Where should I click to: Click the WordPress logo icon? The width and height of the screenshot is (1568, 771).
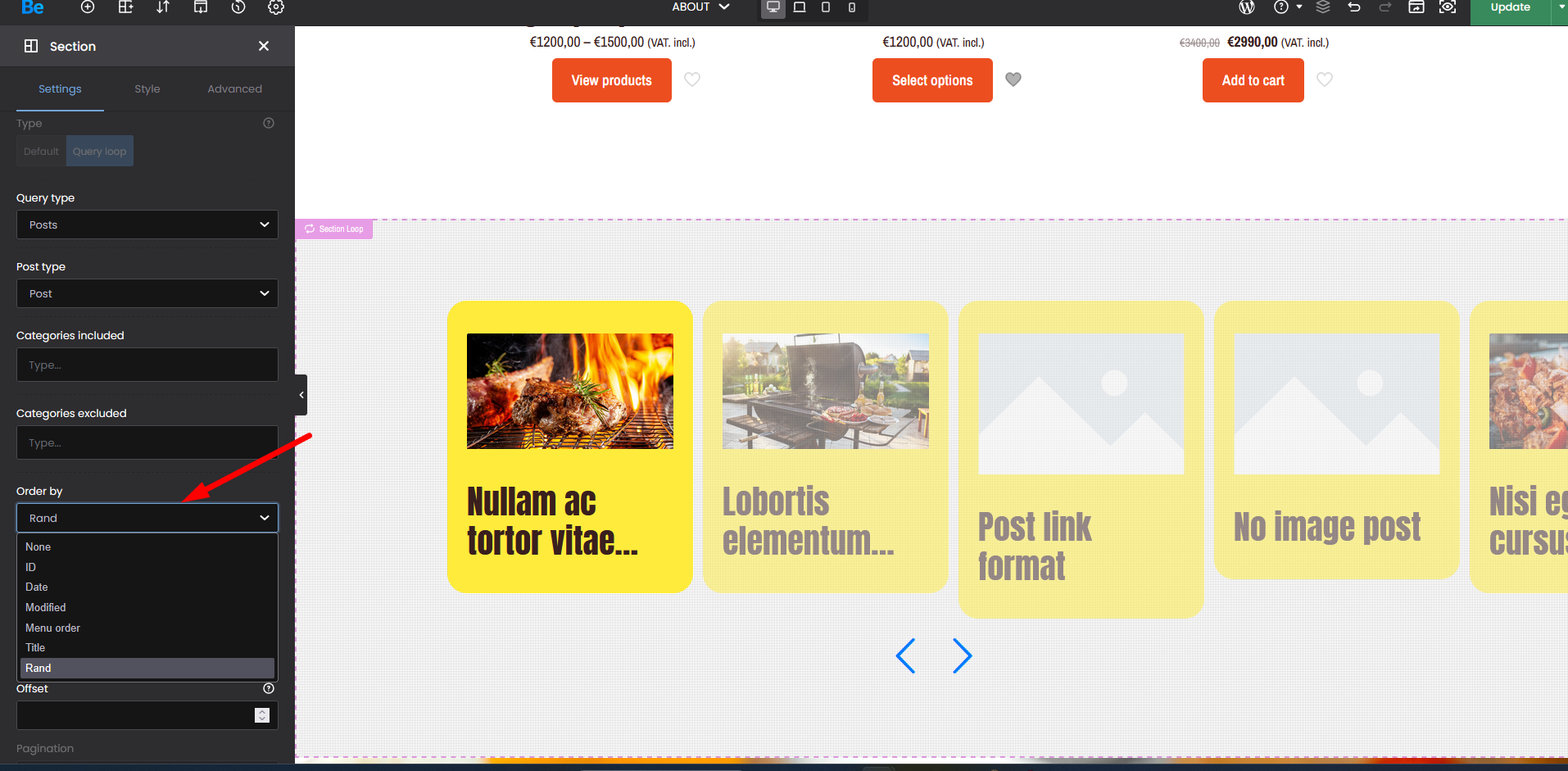1247,7
